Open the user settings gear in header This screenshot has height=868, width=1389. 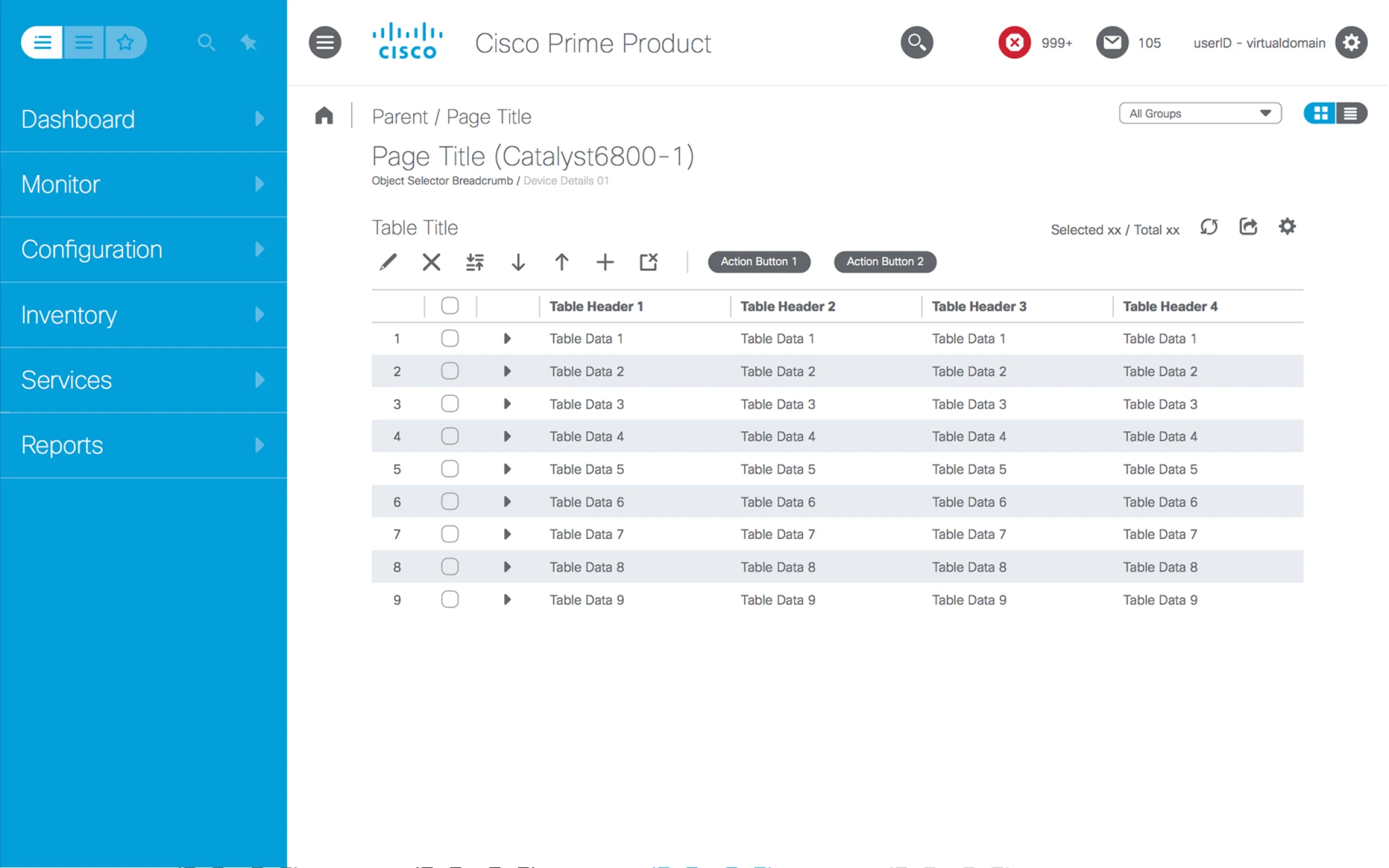point(1351,43)
